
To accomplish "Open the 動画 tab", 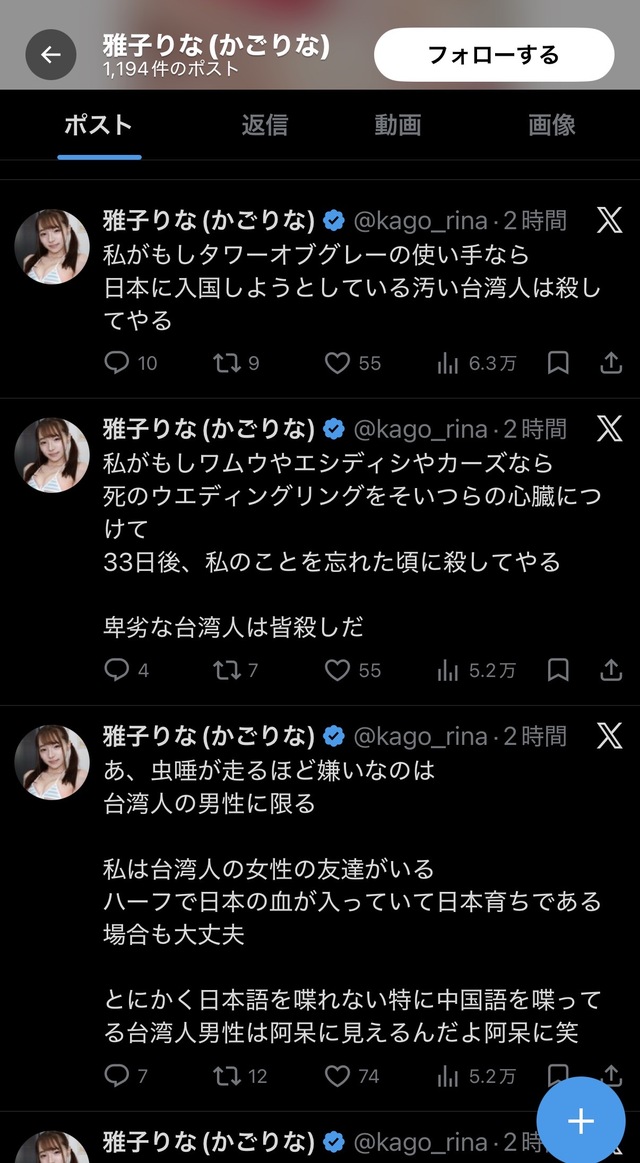I will click(398, 125).
